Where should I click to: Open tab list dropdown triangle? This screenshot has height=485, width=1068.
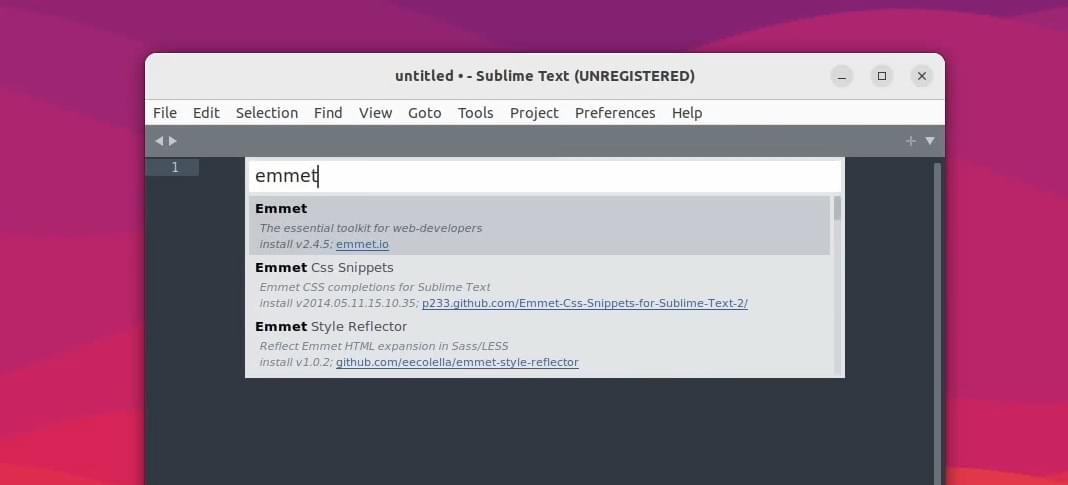click(x=930, y=141)
